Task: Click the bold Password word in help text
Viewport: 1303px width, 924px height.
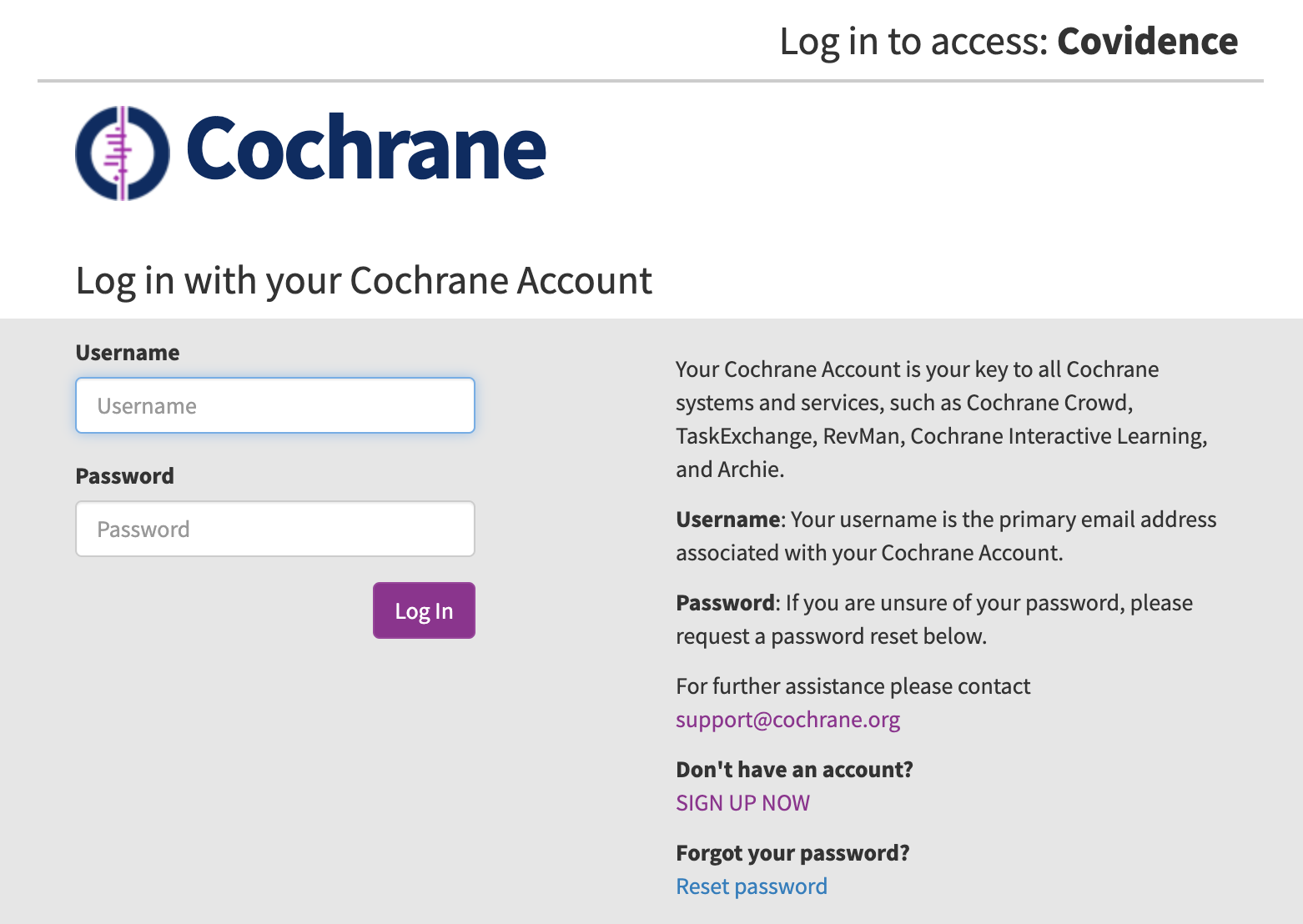Action: coord(725,603)
